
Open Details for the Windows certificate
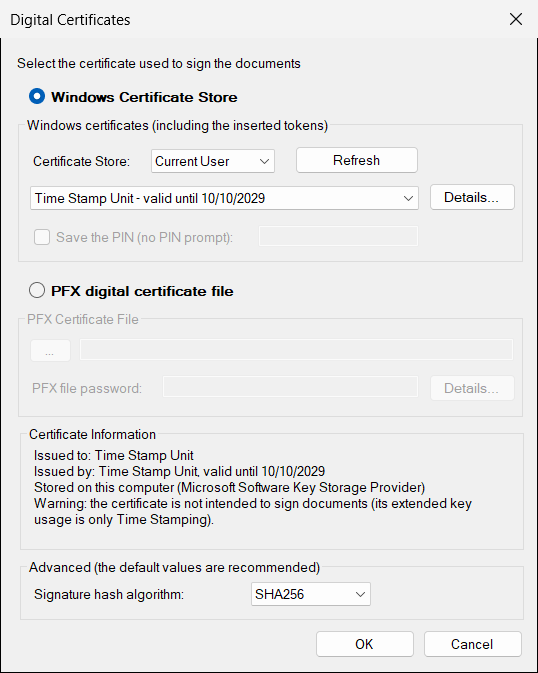pos(472,197)
